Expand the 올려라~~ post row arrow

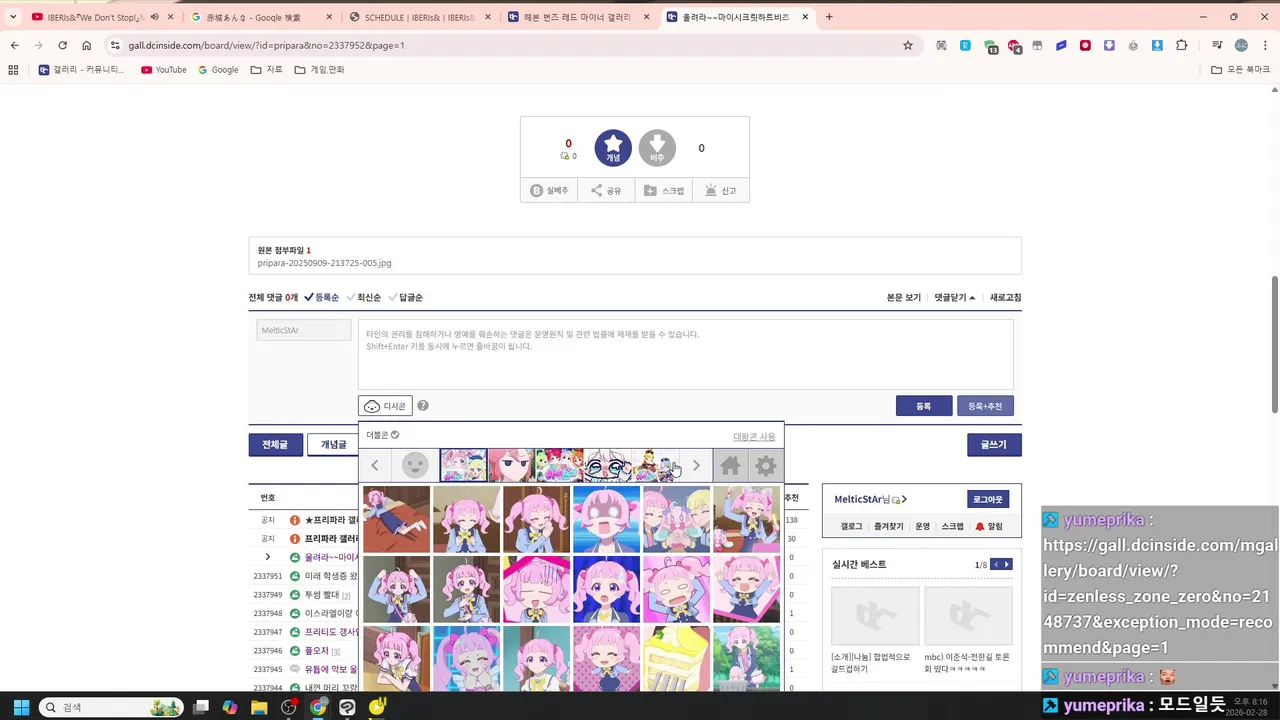click(x=267, y=557)
